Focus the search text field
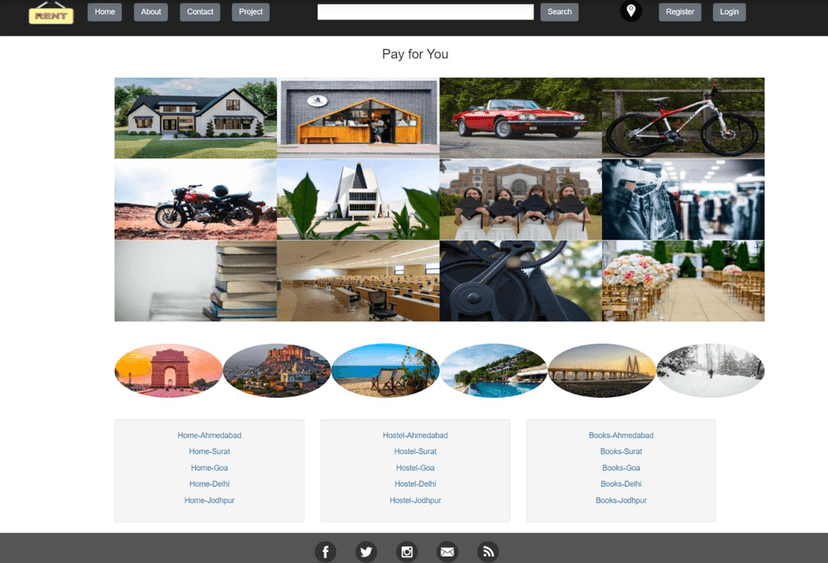 426,12
